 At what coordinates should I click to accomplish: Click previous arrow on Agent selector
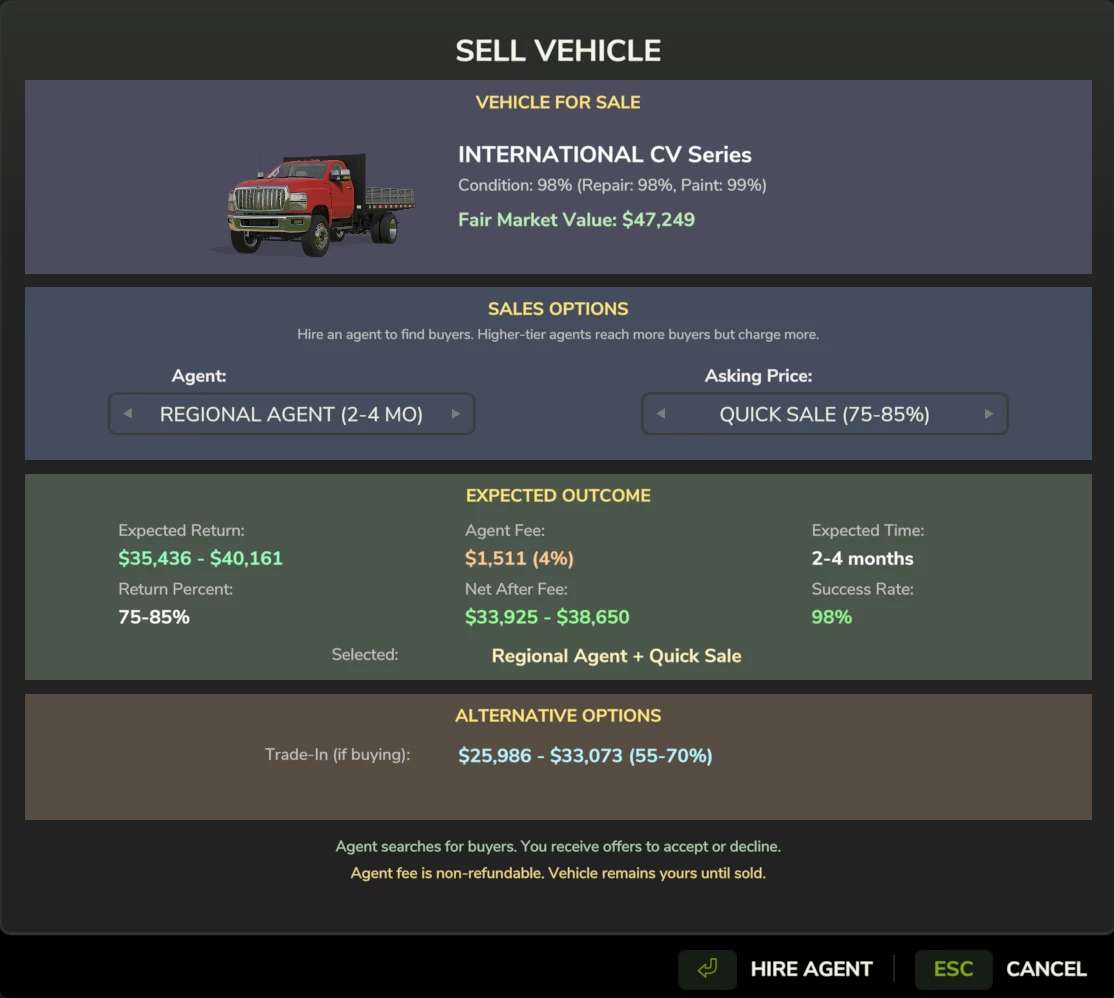[x=127, y=414]
